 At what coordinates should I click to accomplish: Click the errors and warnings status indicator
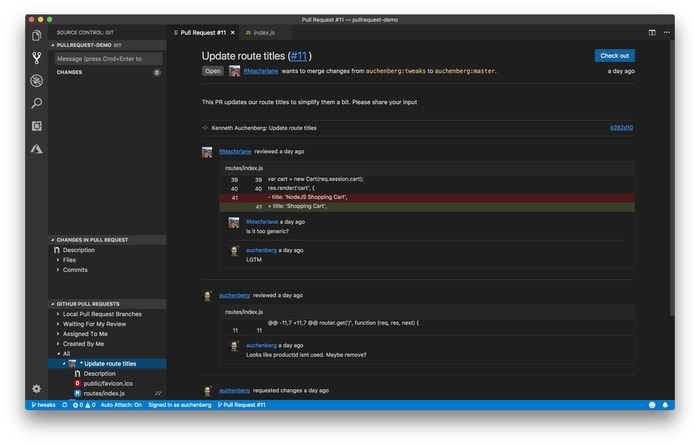coord(84,405)
